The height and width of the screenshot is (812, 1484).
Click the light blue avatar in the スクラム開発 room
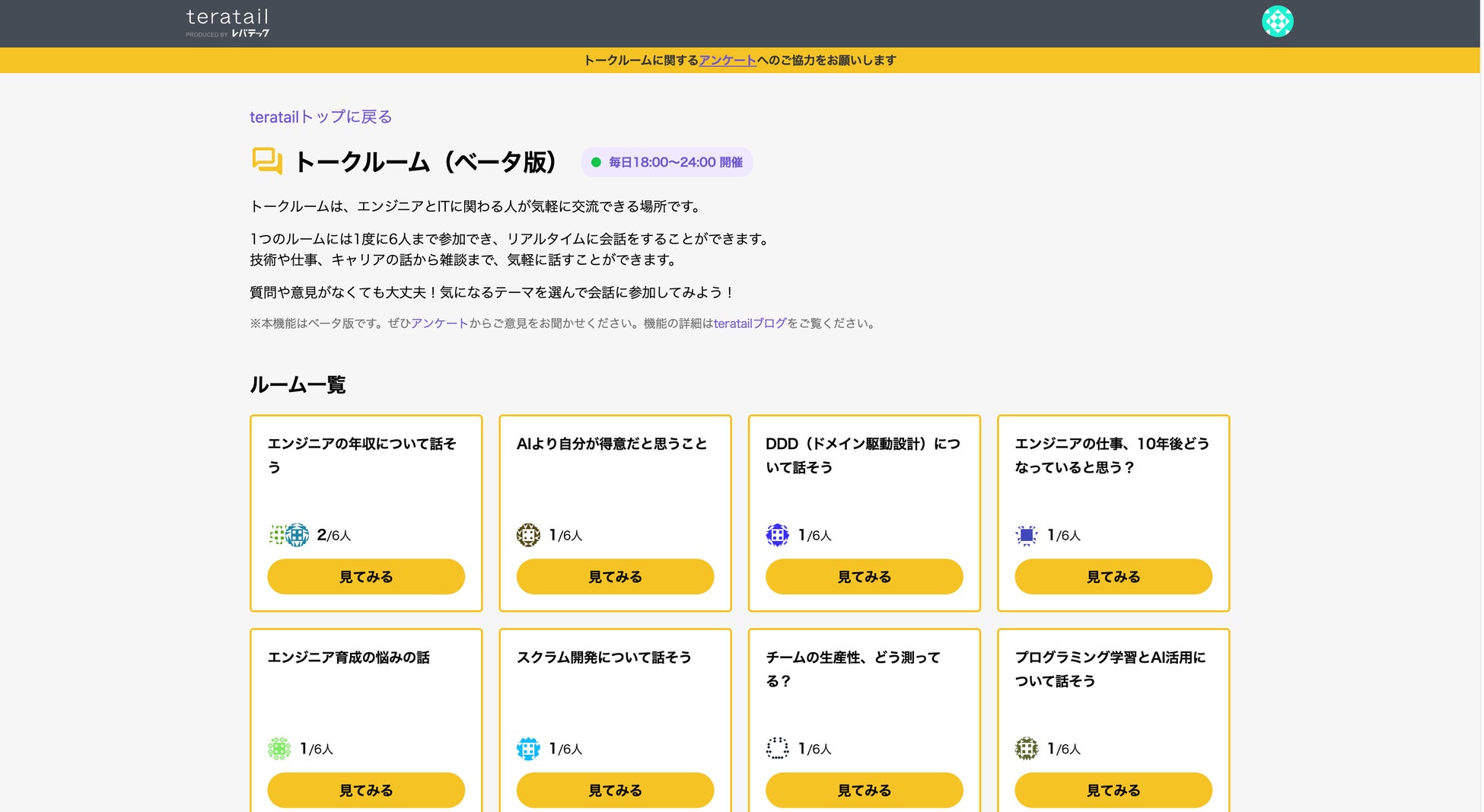click(x=528, y=749)
